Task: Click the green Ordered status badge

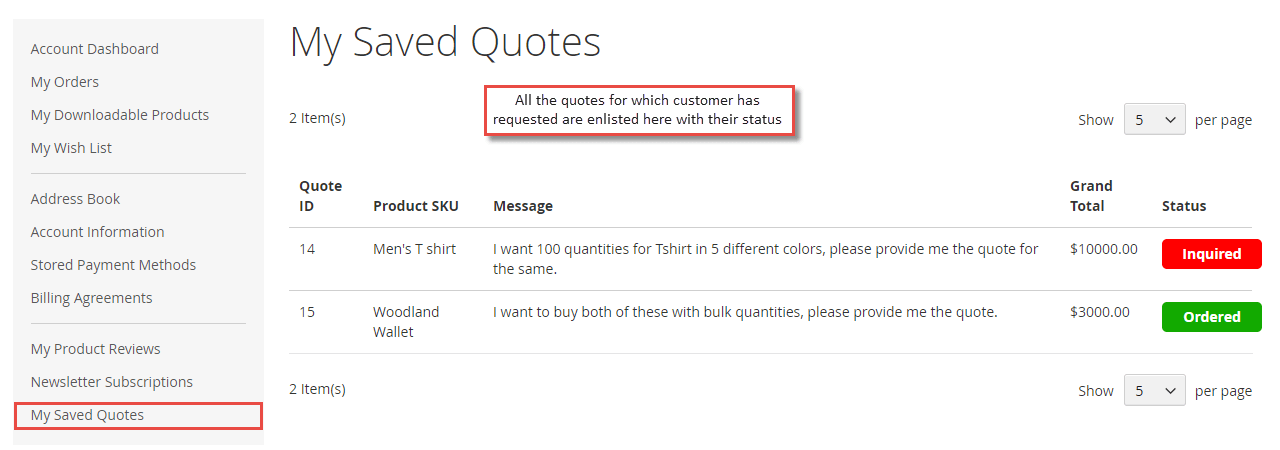Action: [x=1212, y=317]
